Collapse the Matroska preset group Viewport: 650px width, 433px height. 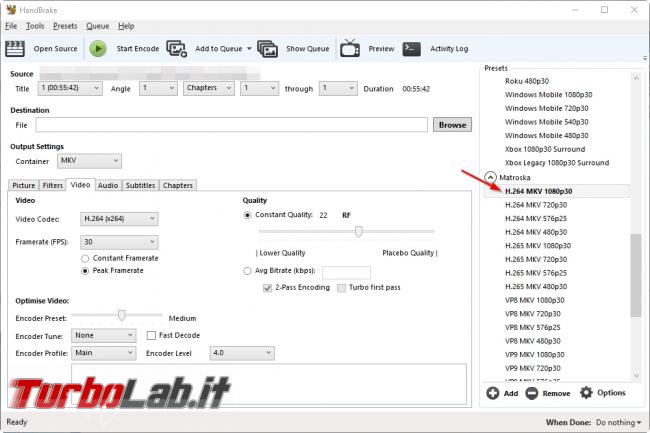(x=490, y=178)
